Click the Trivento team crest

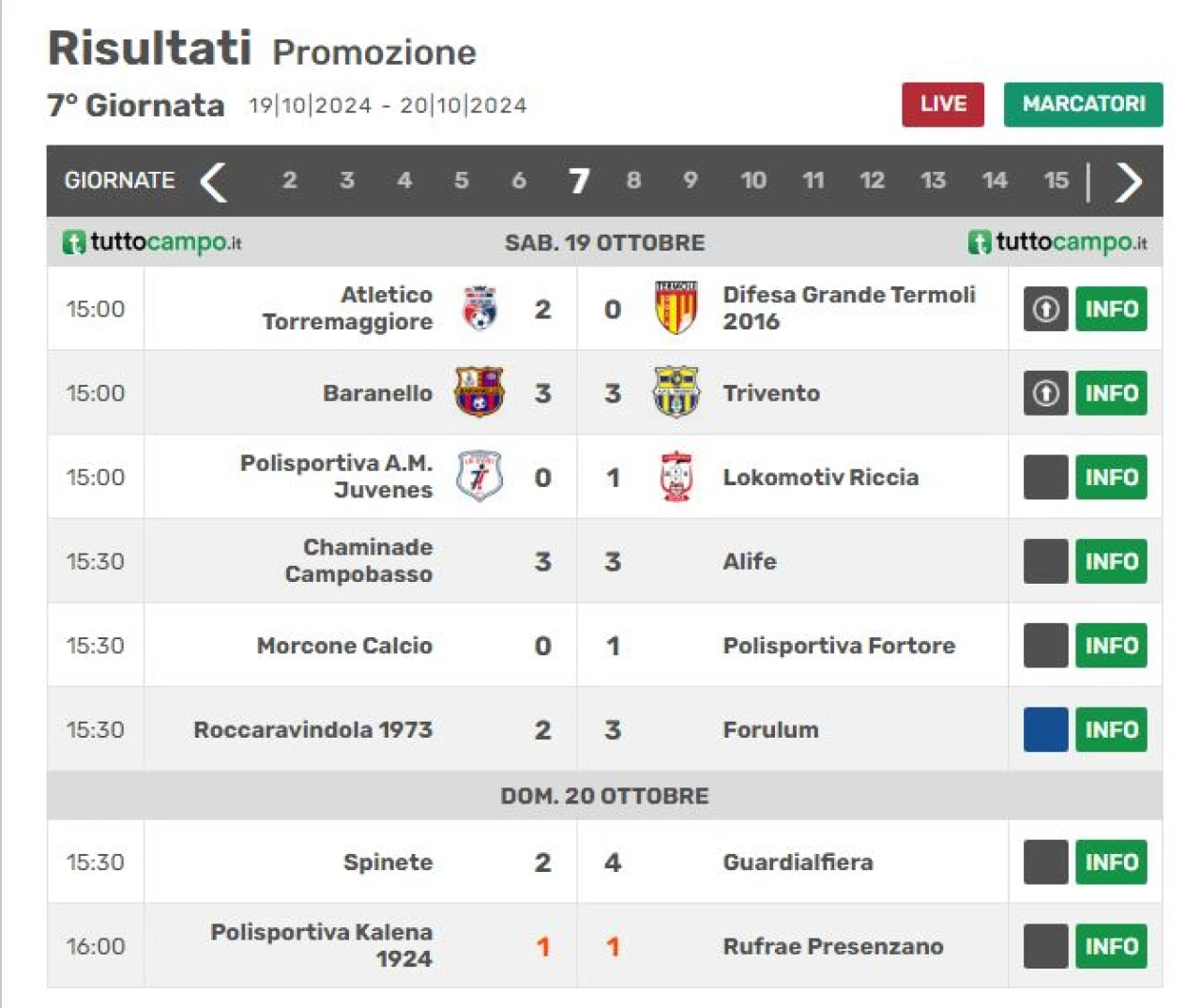point(676,392)
